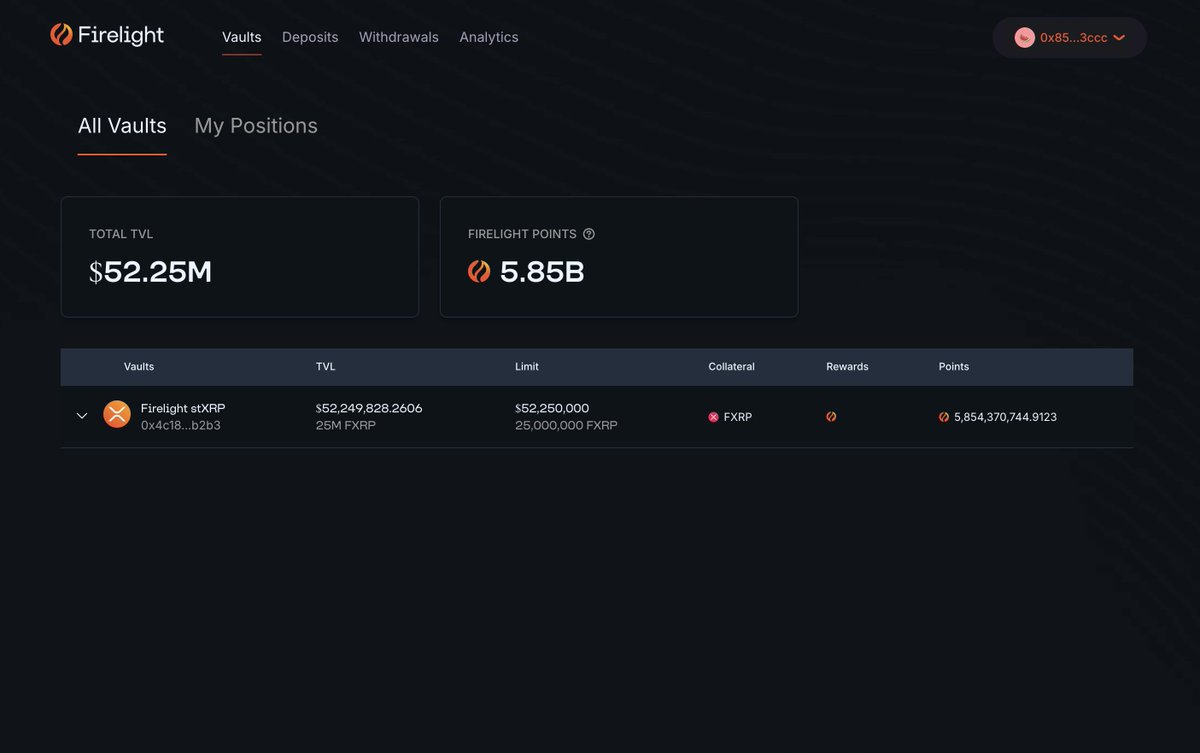Open the Firelight stXRP vault name

[183, 408]
